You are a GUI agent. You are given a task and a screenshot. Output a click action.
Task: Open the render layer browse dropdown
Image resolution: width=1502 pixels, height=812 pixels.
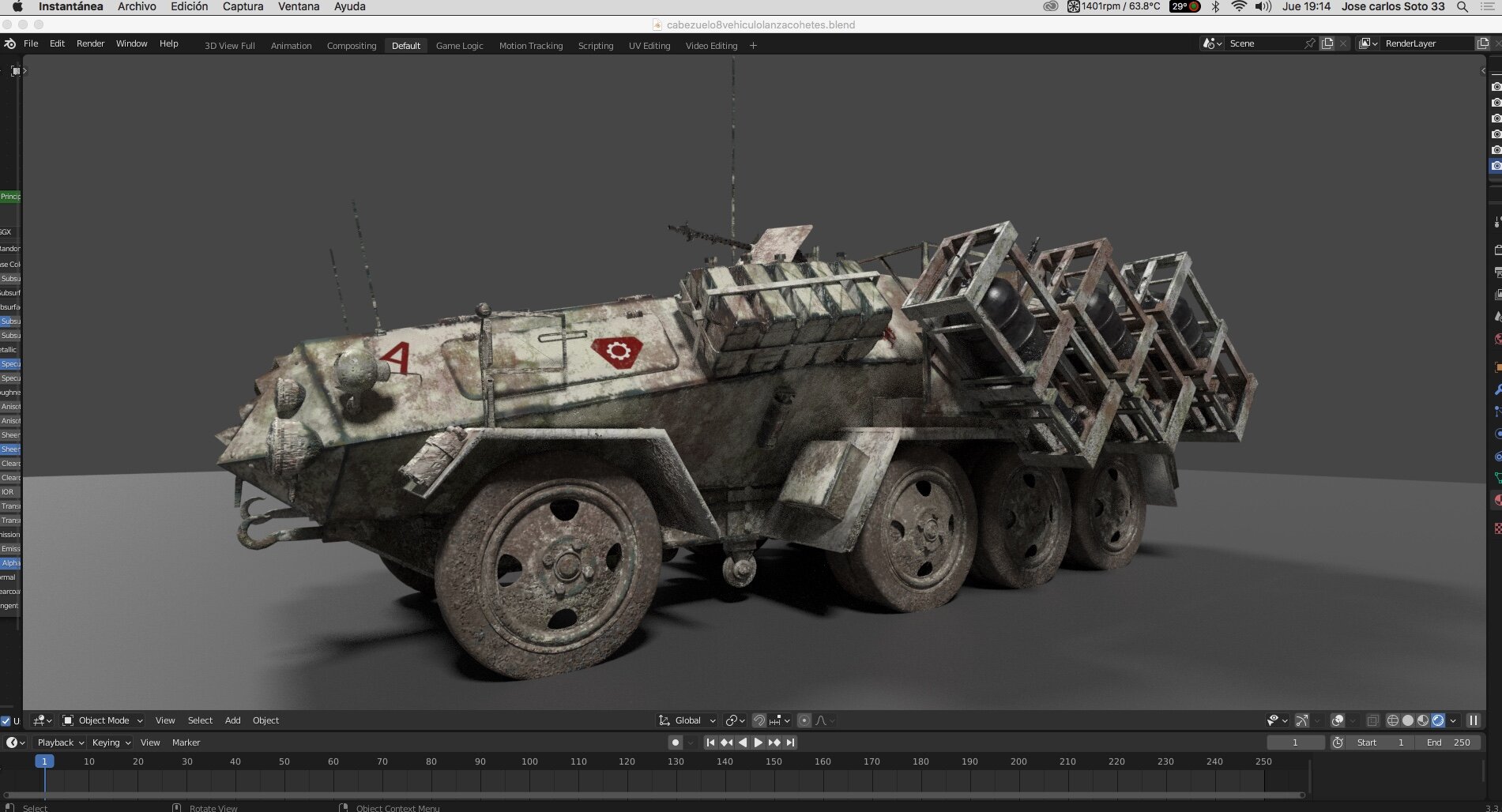pyautogui.click(x=1368, y=43)
